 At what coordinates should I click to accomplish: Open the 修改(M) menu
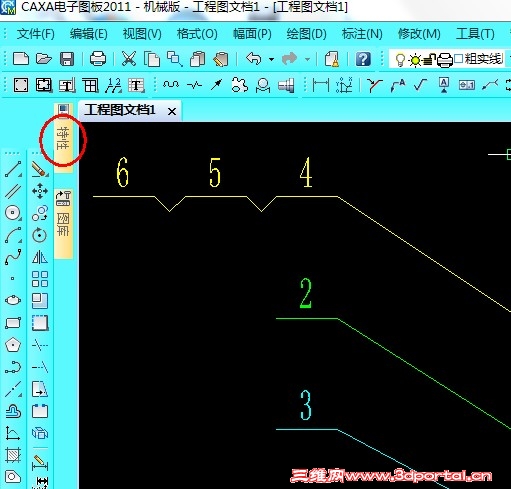pos(419,34)
